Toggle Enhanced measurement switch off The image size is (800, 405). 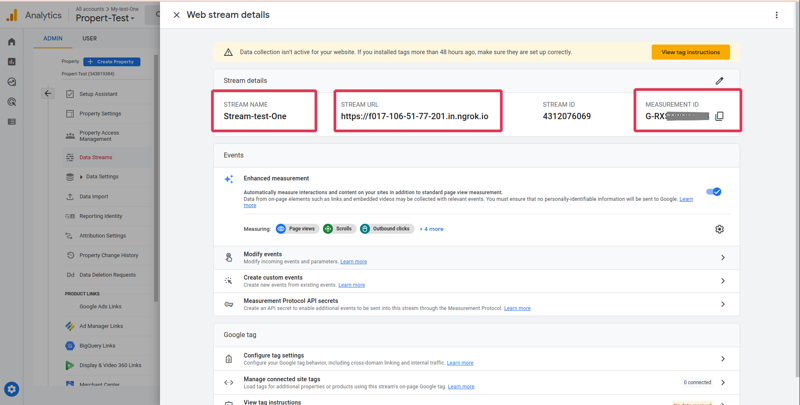click(x=714, y=192)
